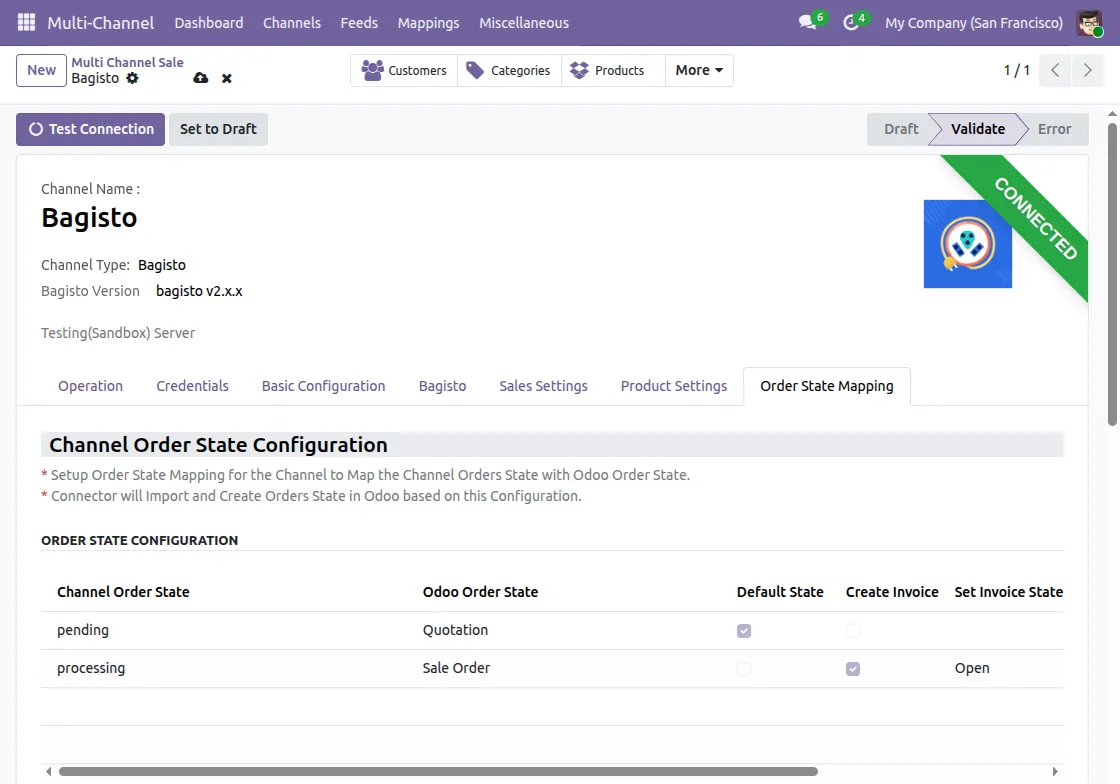Toggle Create Invoice checkbox for processing

pos(853,669)
